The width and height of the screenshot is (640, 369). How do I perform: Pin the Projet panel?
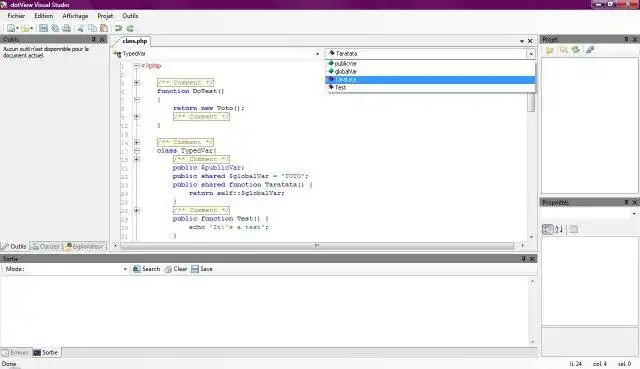[626, 39]
